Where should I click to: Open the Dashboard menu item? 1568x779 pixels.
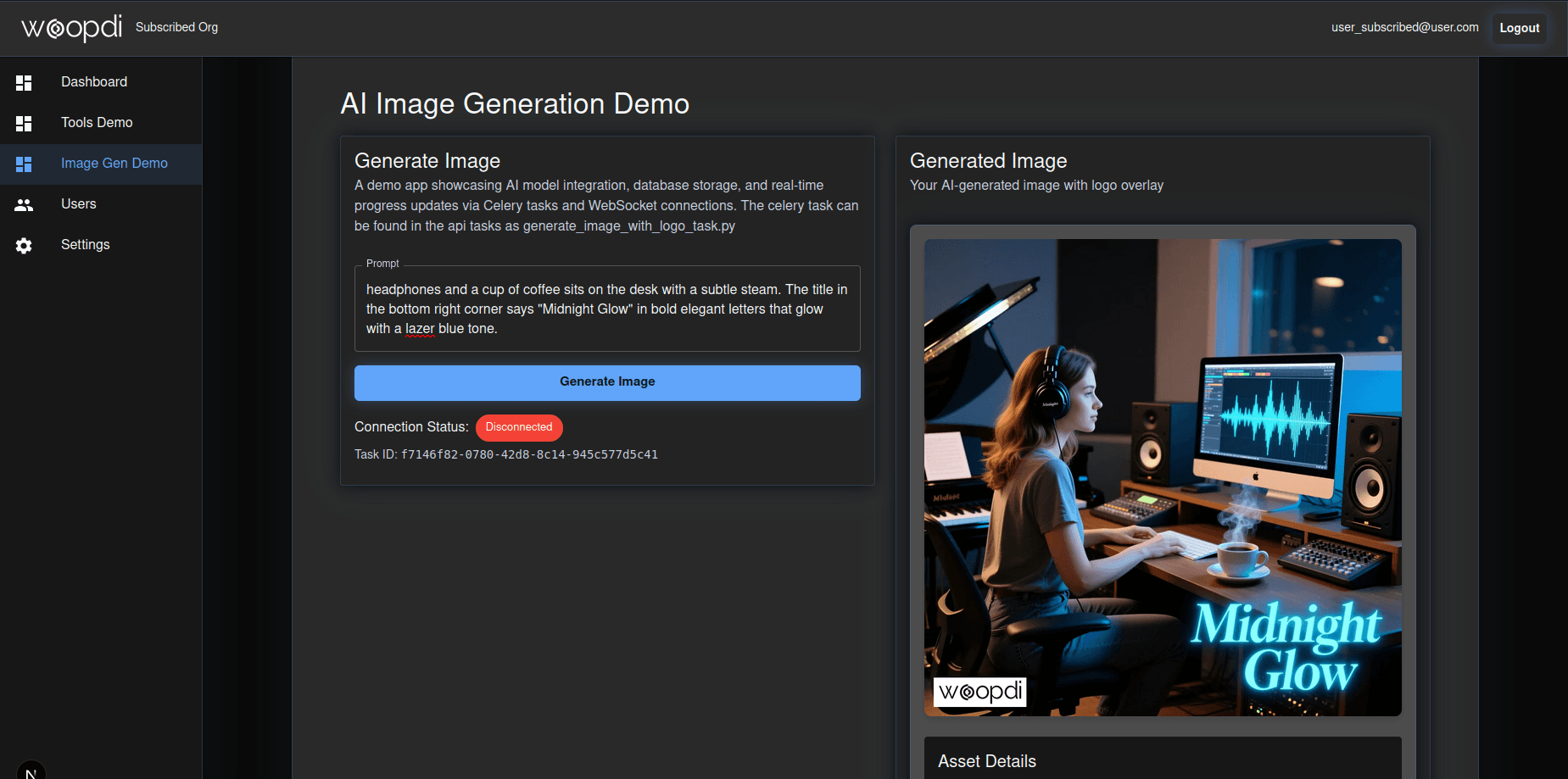point(94,82)
